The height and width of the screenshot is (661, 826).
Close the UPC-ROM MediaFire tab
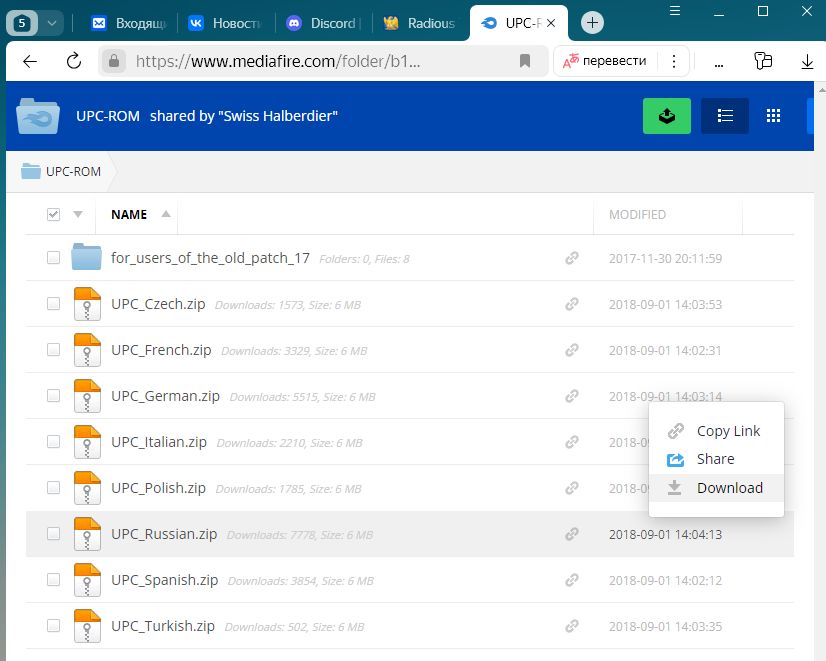coord(551,23)
